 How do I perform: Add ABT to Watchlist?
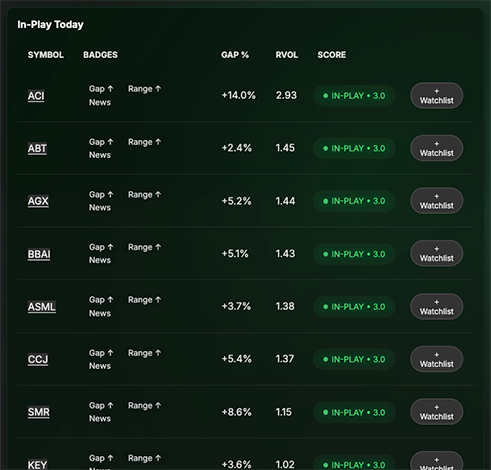436,148
